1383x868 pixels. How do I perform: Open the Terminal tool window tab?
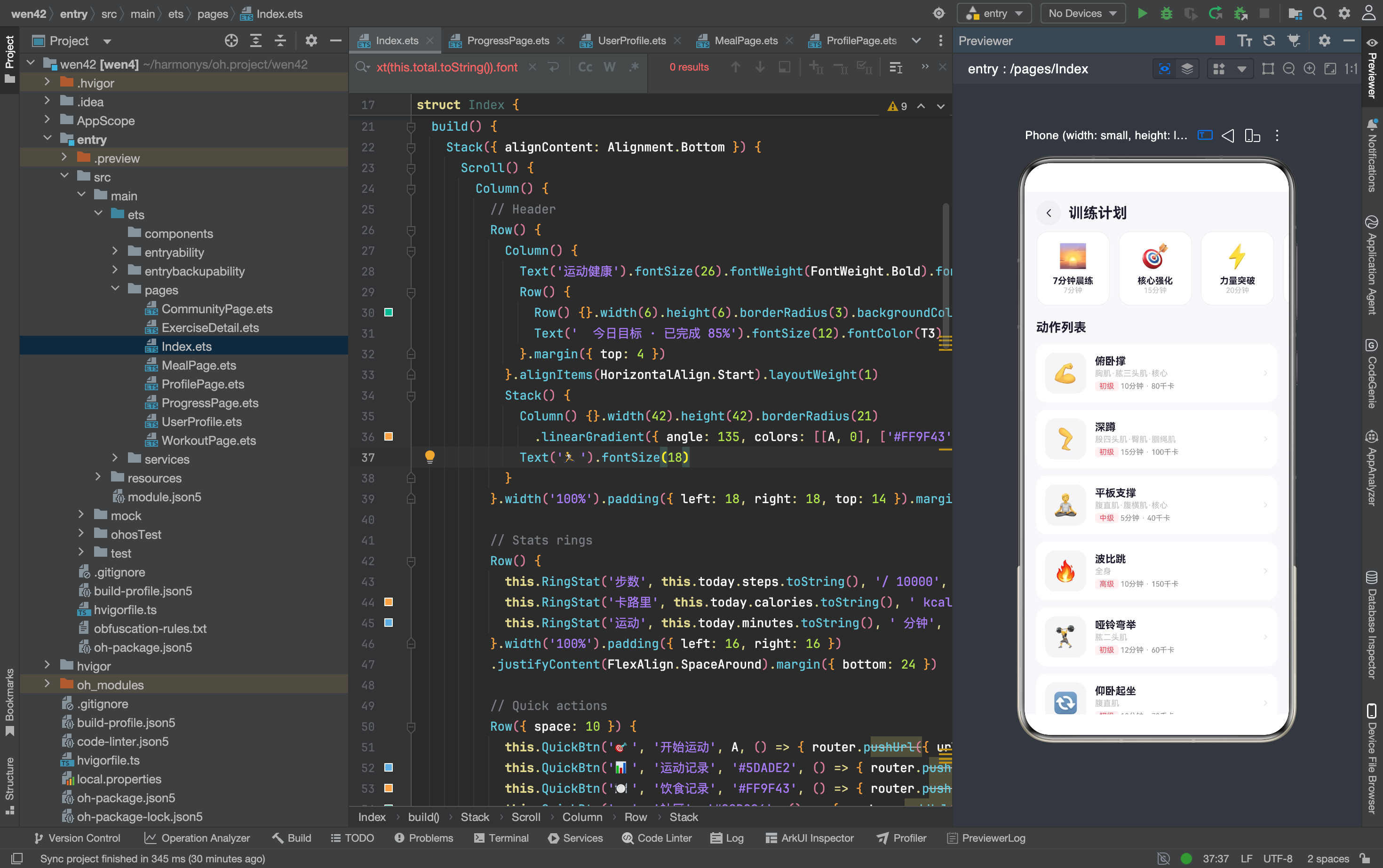(x=501, y=837)
